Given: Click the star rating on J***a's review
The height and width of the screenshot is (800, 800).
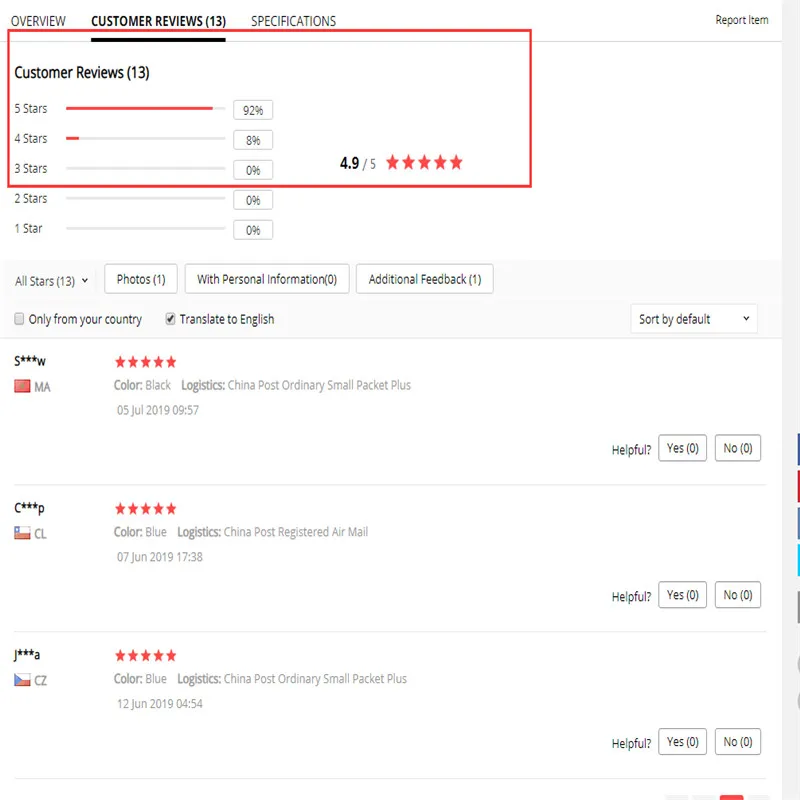Looking at the screenshot, I should (145, 656).
